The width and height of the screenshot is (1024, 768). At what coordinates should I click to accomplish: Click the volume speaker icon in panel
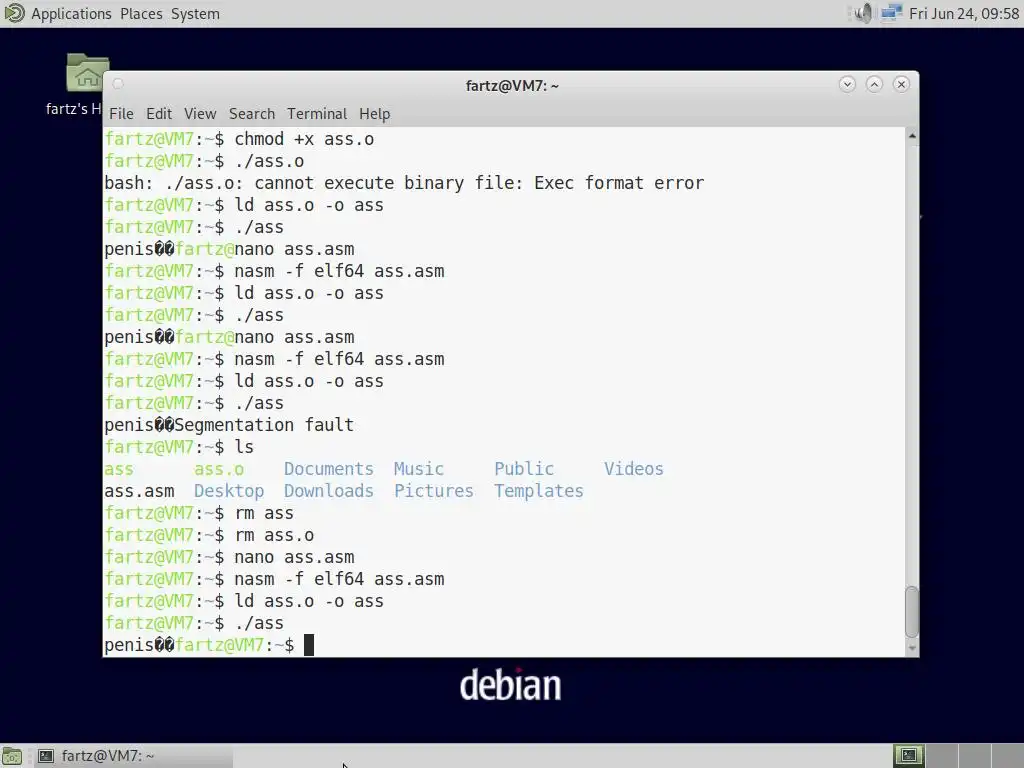point(863,13)
